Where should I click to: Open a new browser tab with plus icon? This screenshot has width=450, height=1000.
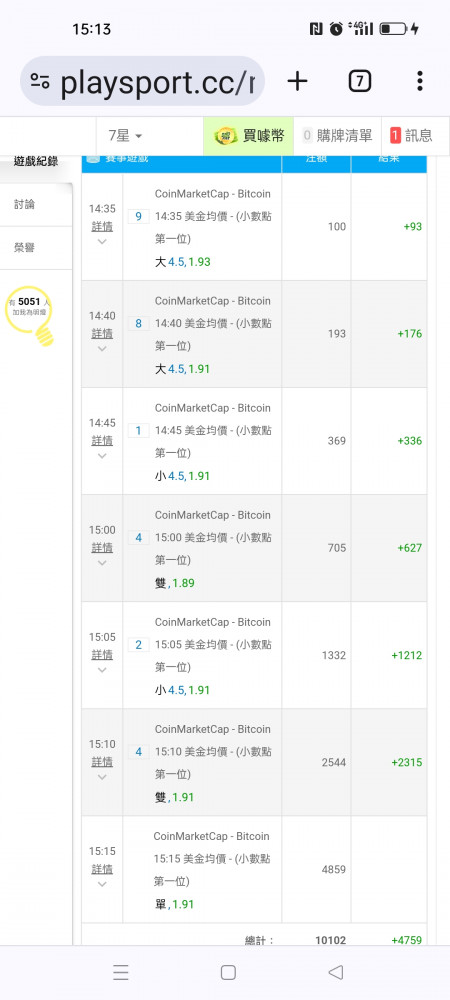point(297,81)
